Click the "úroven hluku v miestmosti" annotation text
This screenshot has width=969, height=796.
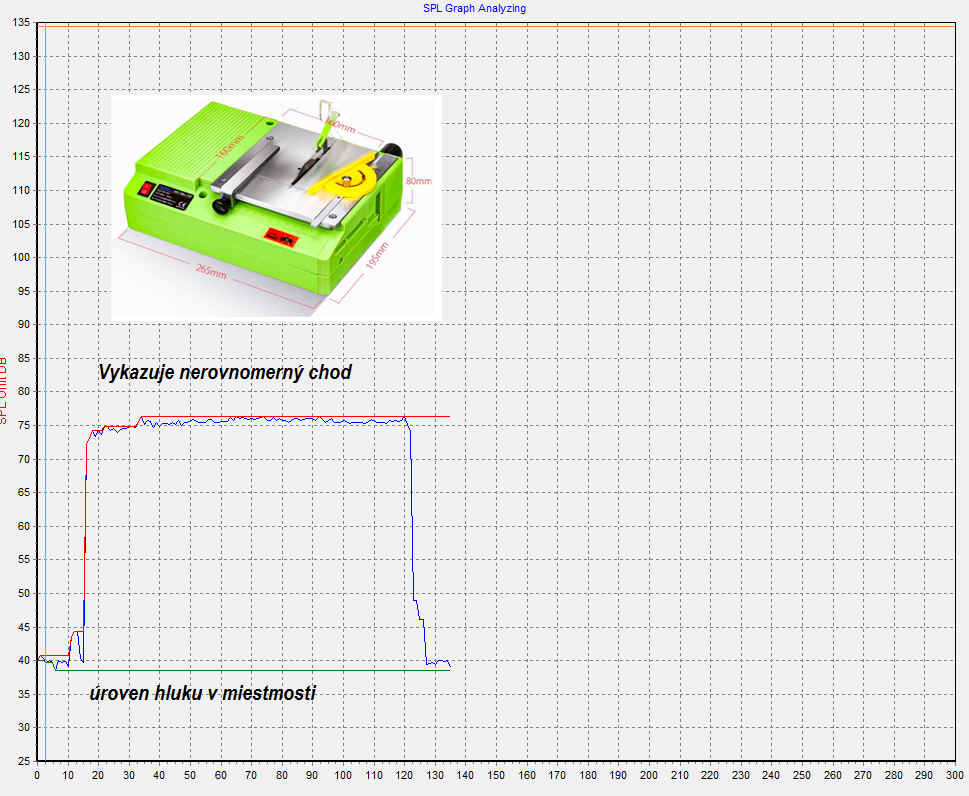202,693
